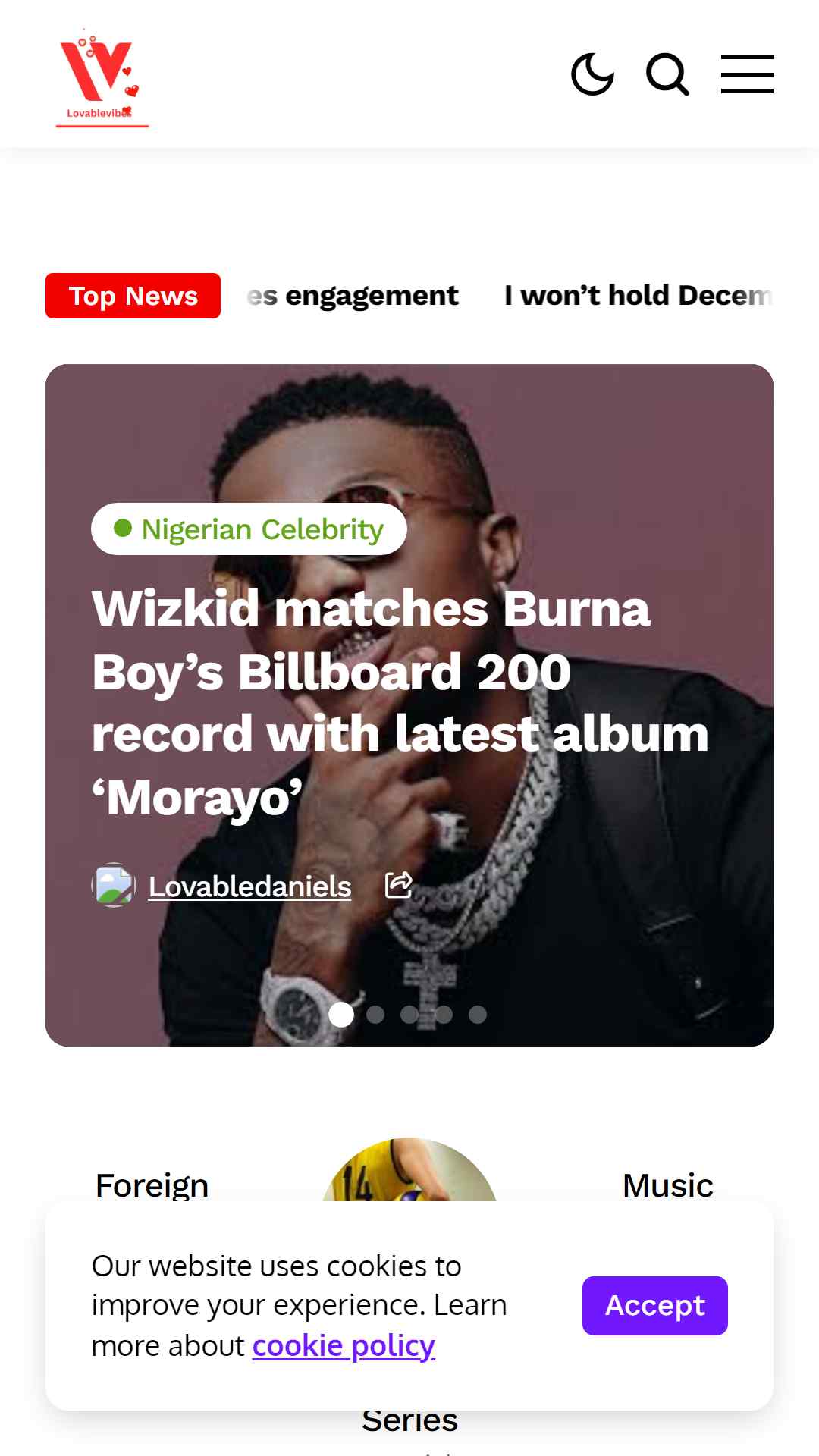Toggle dark mode with the moon icon
This screenshot has width=819, height=1456.
click(x=592, y=74)
